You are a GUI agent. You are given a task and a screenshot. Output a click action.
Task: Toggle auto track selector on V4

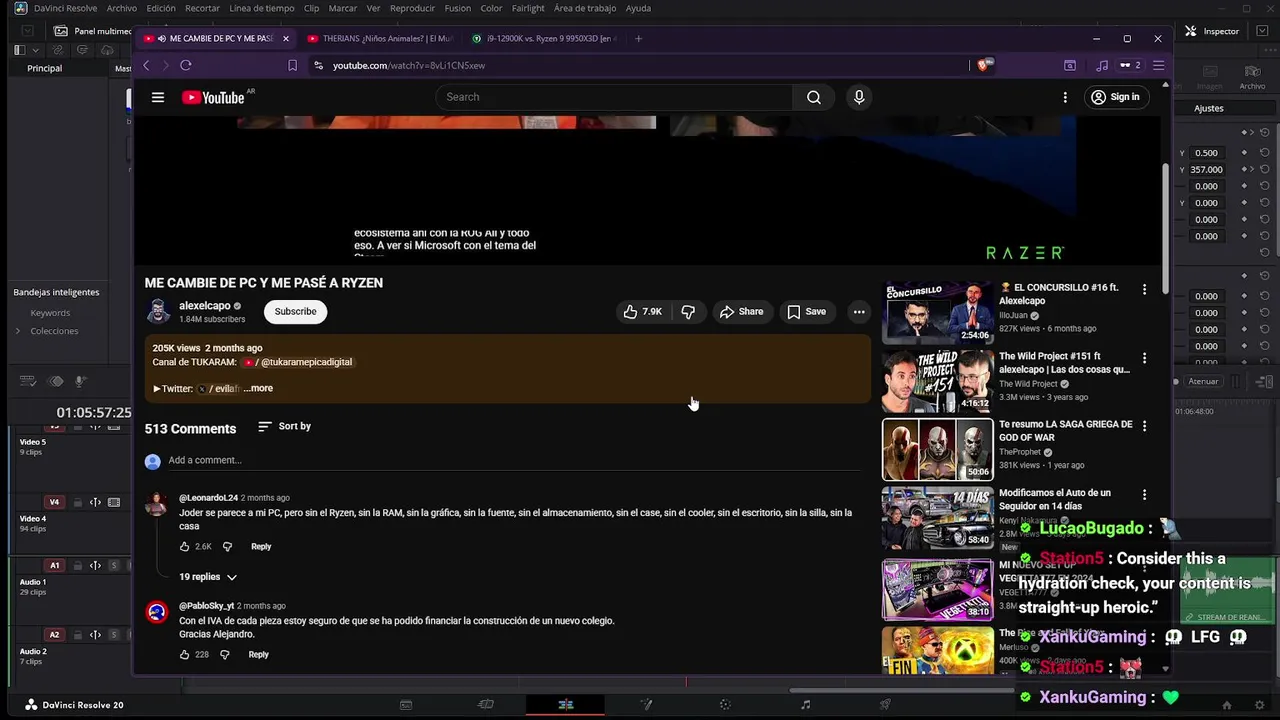click(x=95, y=502)
